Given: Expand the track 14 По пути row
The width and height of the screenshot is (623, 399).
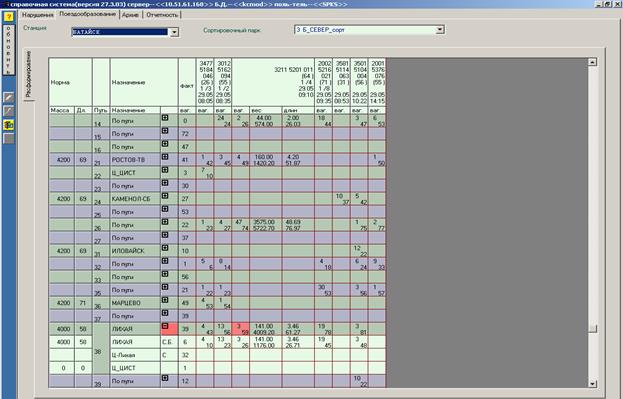Looking at the screenshot, I should pos(165,118).
